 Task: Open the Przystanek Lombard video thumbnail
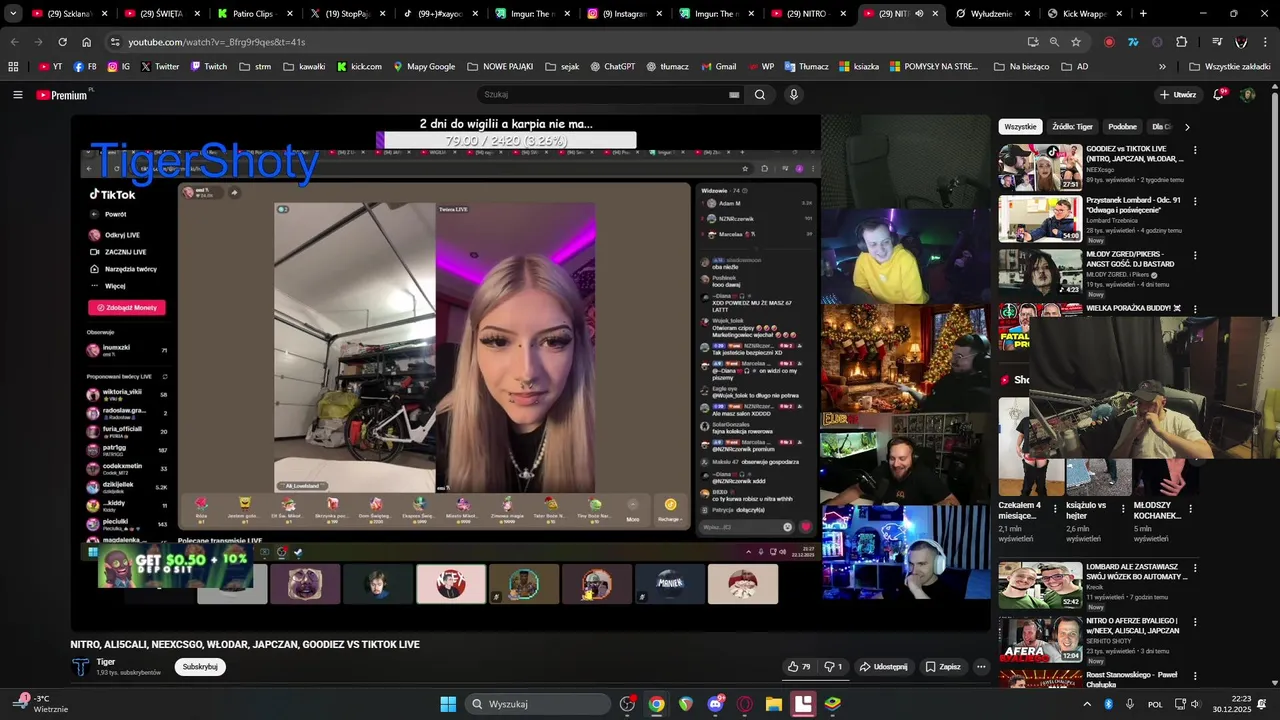pos(1040,219)
